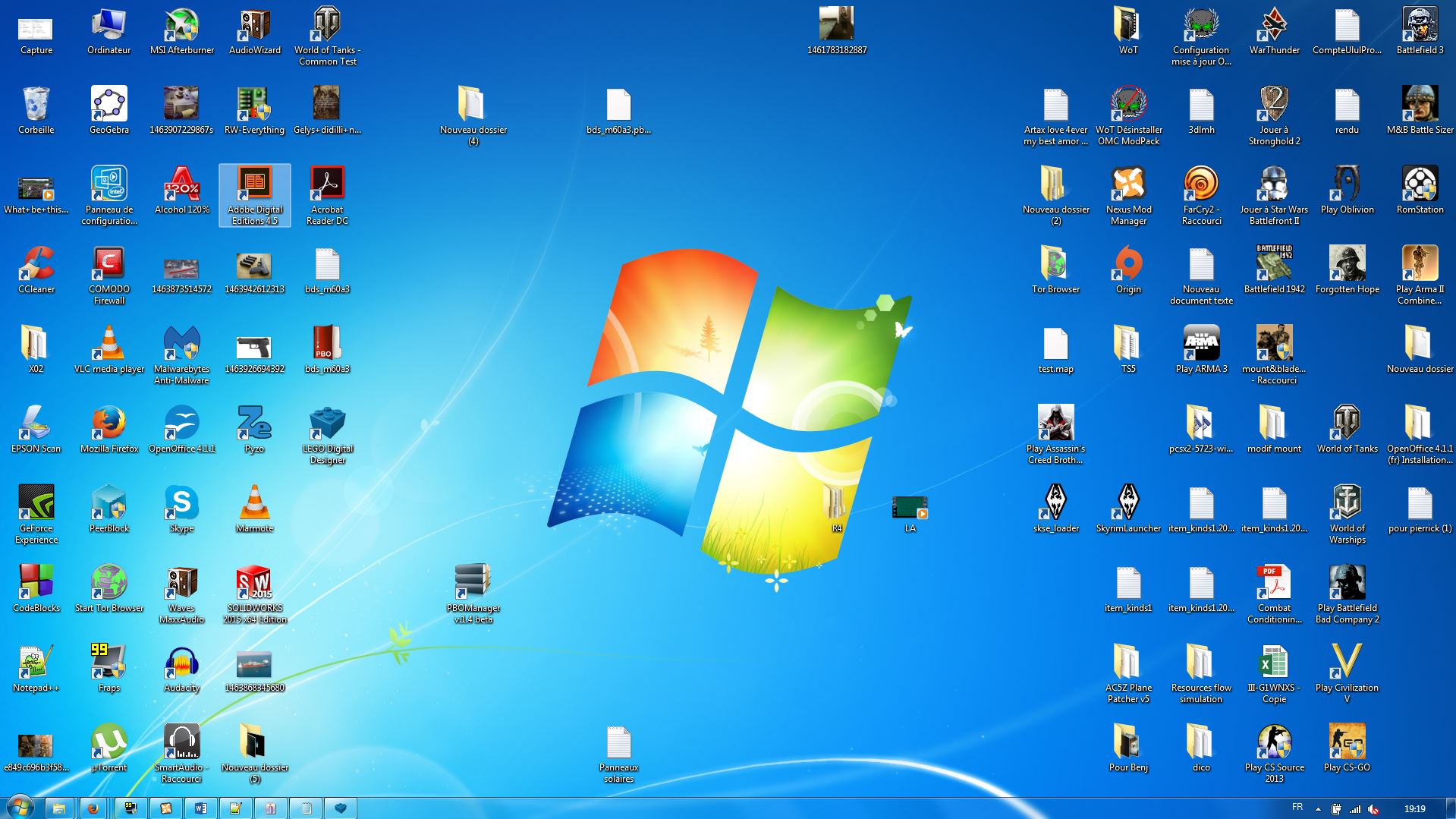Open Windows Explorer from the taskbar
1456x819 pixels.
59,808
